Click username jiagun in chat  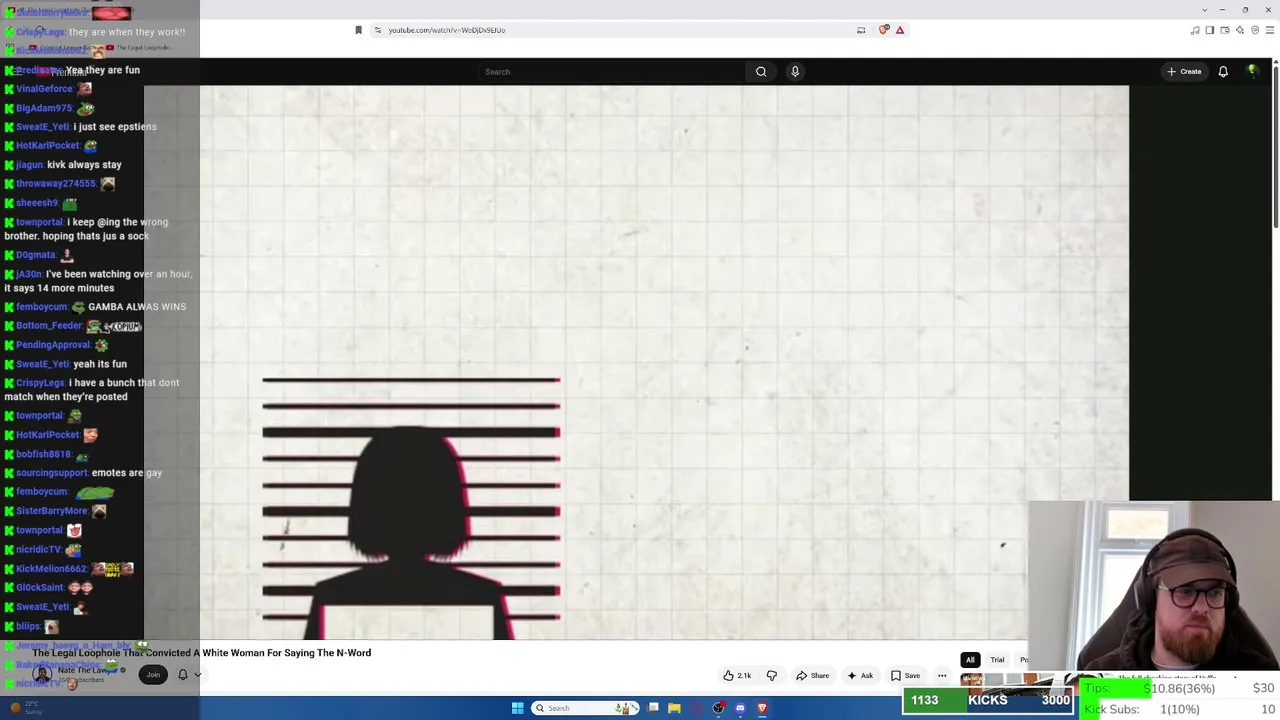click(29, 165)
